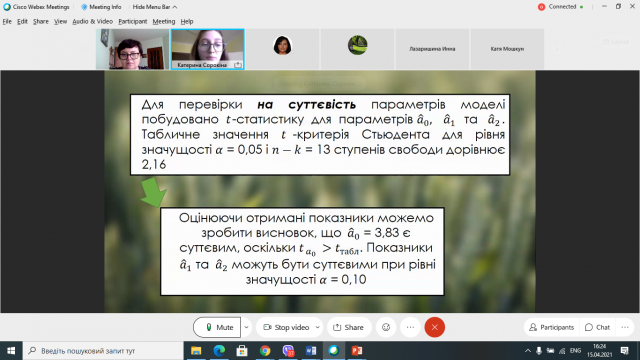Screen dimensions: 640x360
Task: Click the Windows search field
Action: (x=104, y=351)
